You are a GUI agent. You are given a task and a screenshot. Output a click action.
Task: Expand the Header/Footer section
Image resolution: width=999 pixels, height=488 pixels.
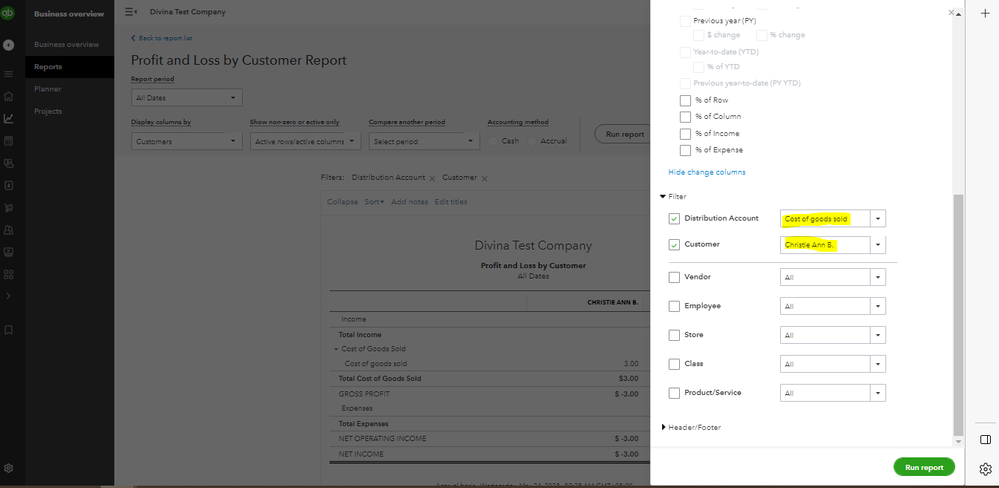tap(691, 427)
